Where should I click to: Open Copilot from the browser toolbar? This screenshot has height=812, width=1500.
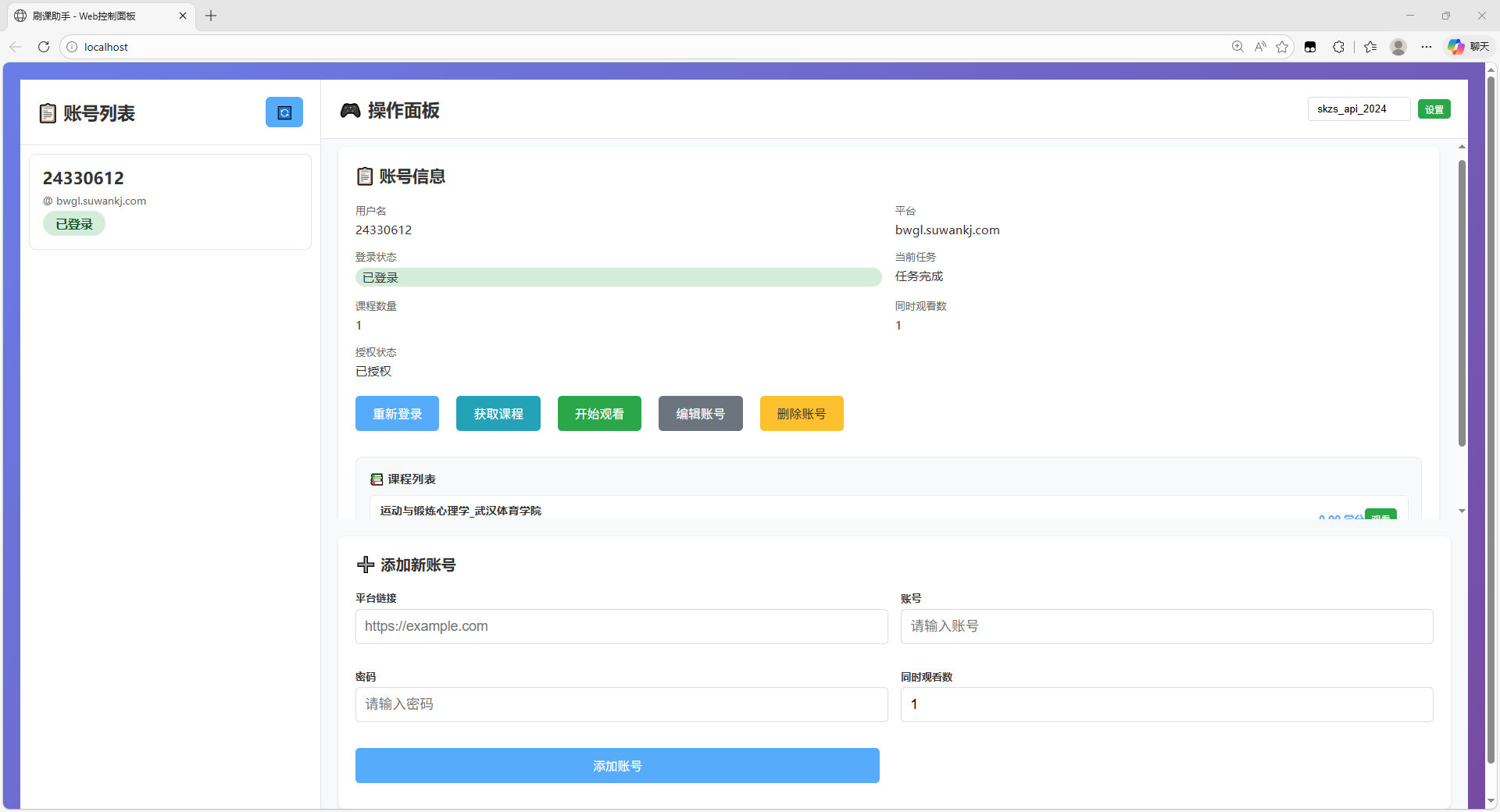coord(1455,47)
